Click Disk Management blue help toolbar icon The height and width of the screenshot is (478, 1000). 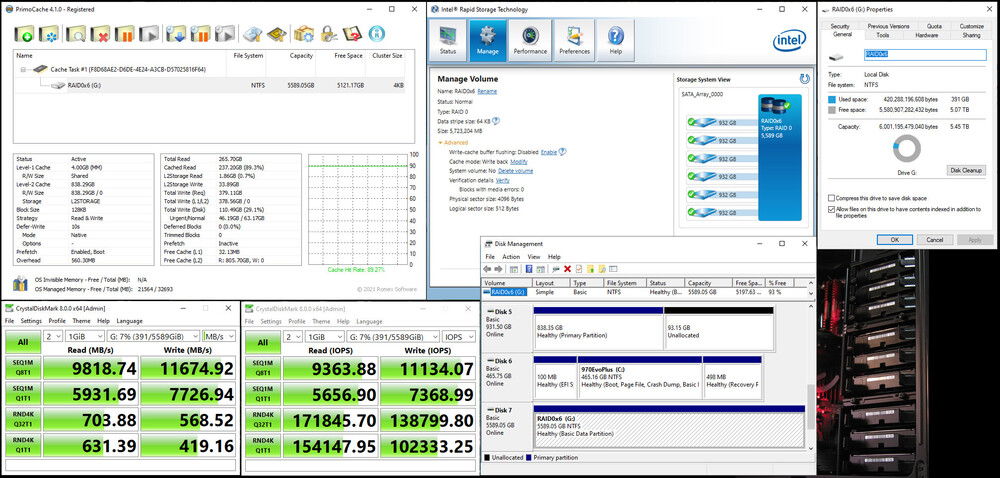529,269
